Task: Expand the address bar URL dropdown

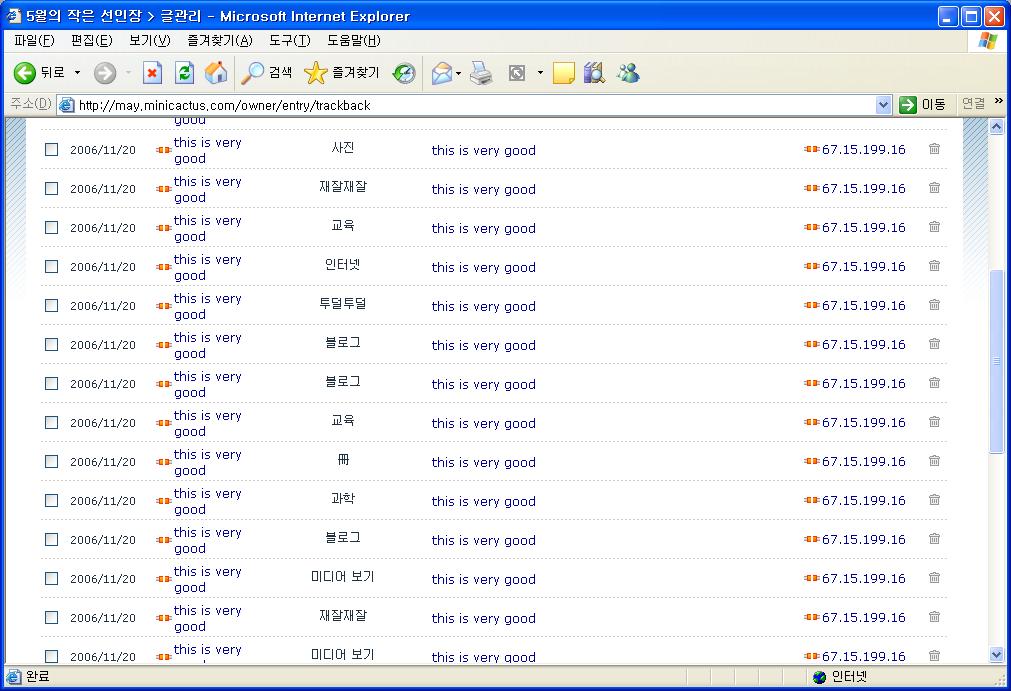Action: point(883,105)
